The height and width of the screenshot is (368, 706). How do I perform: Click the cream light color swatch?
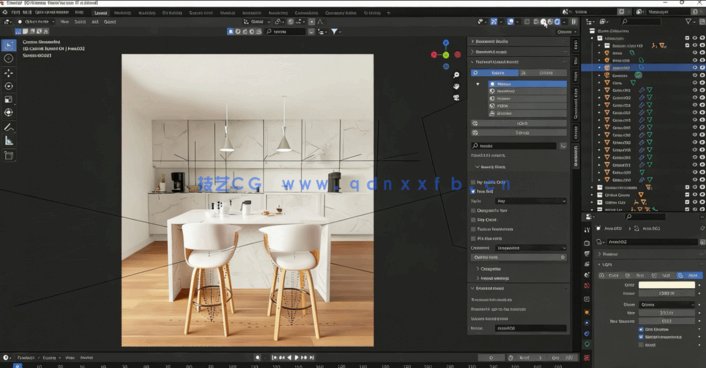coord(667,285)
